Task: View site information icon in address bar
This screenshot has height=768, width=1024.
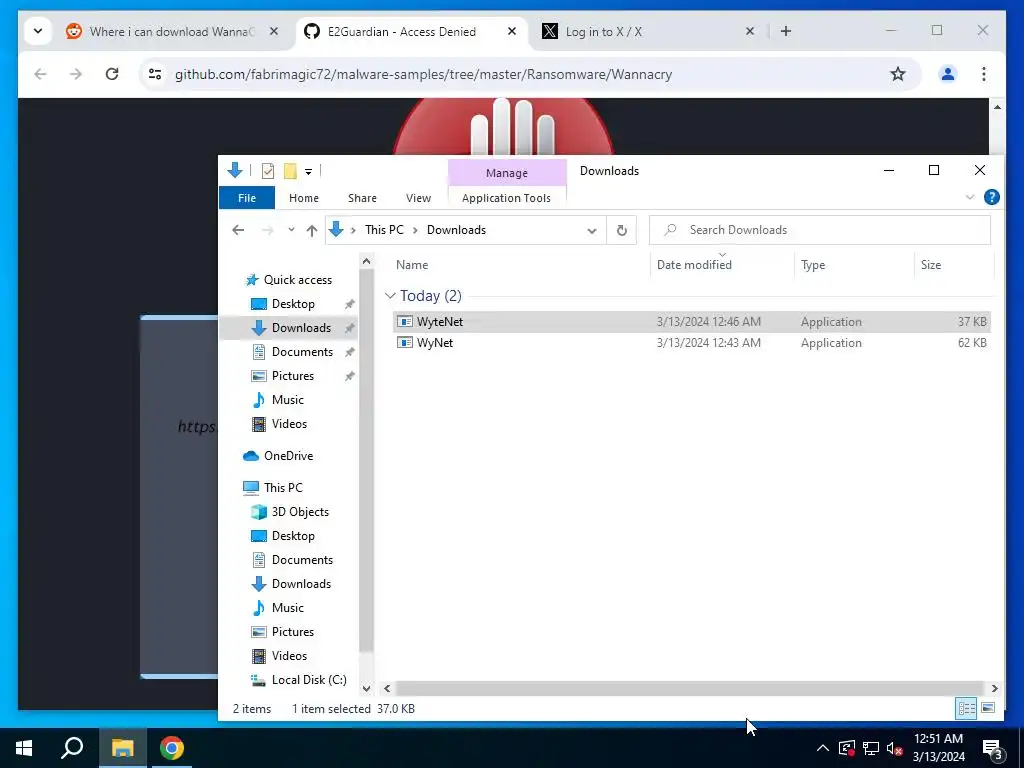Action: pyautogui.click(x=155, y=74)
